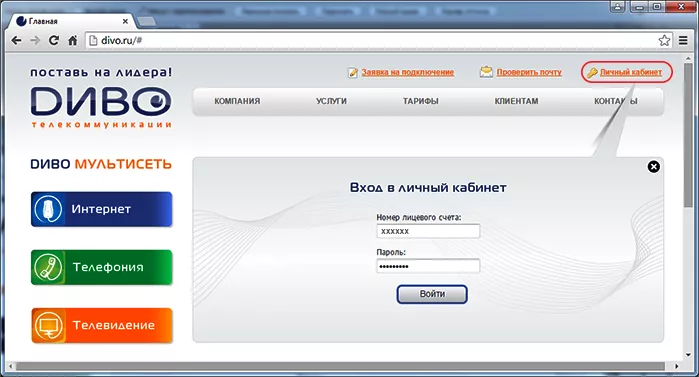This screenshot has height=377, width=699.
Task: Open a new tab next to Главная
Action: [x=146, y=21]
